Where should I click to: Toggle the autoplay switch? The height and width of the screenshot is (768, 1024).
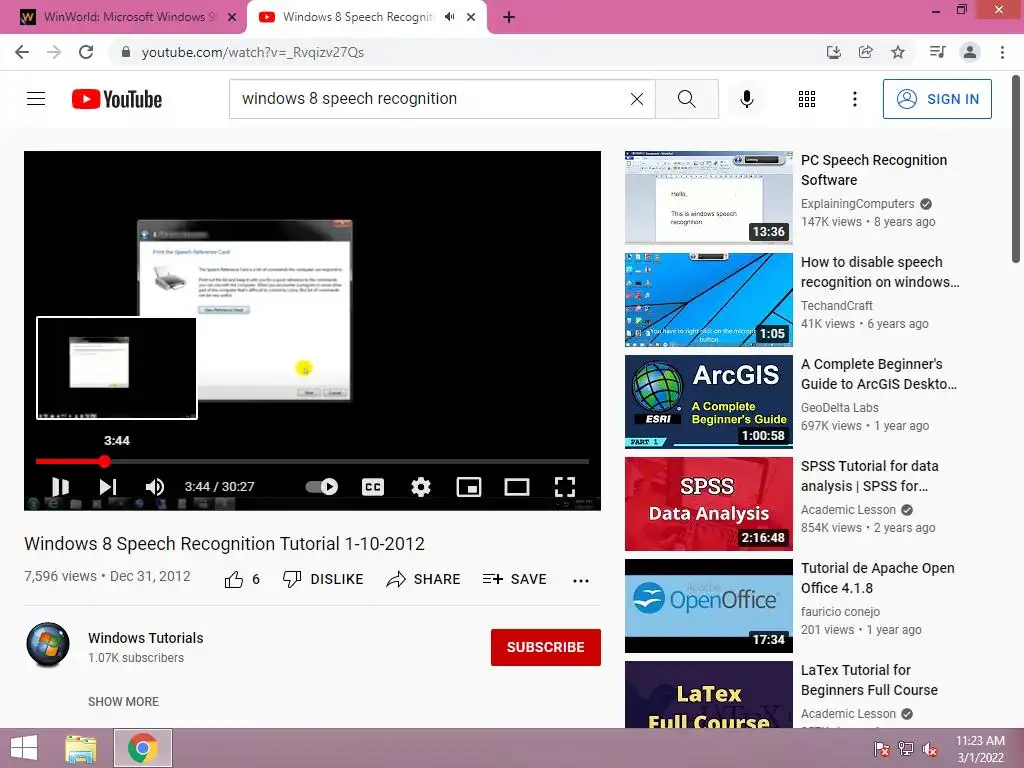point(321,487)
